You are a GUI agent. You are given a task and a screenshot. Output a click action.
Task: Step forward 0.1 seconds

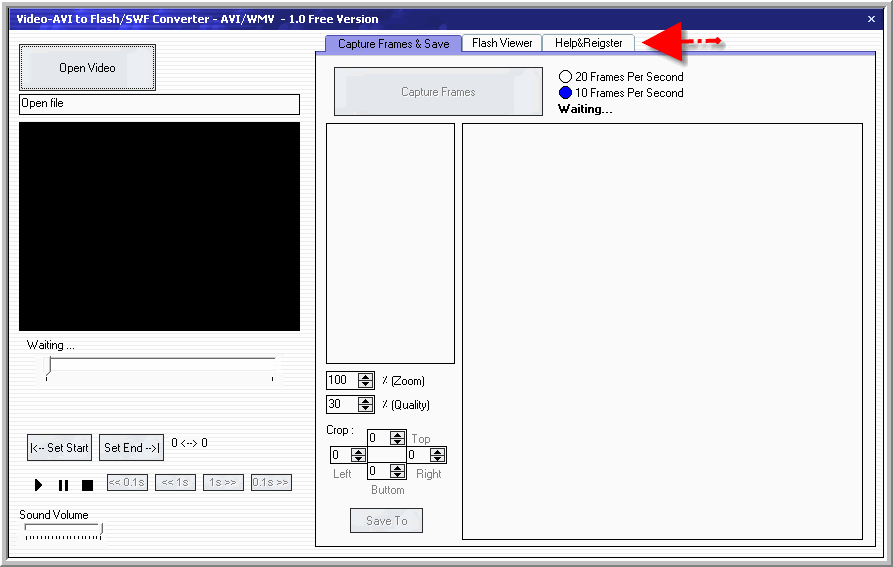click(270, 482)
